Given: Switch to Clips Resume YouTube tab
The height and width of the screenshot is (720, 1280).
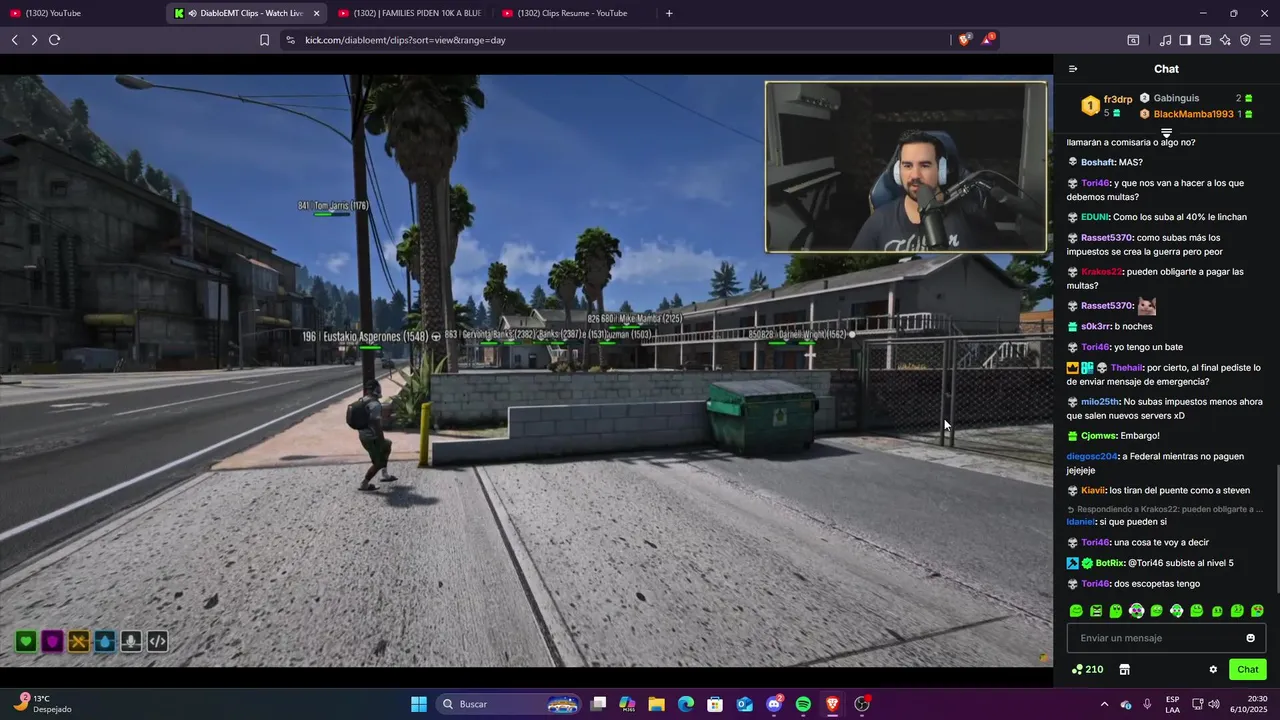Looking at the screenshot, I should tap(572, 13).
